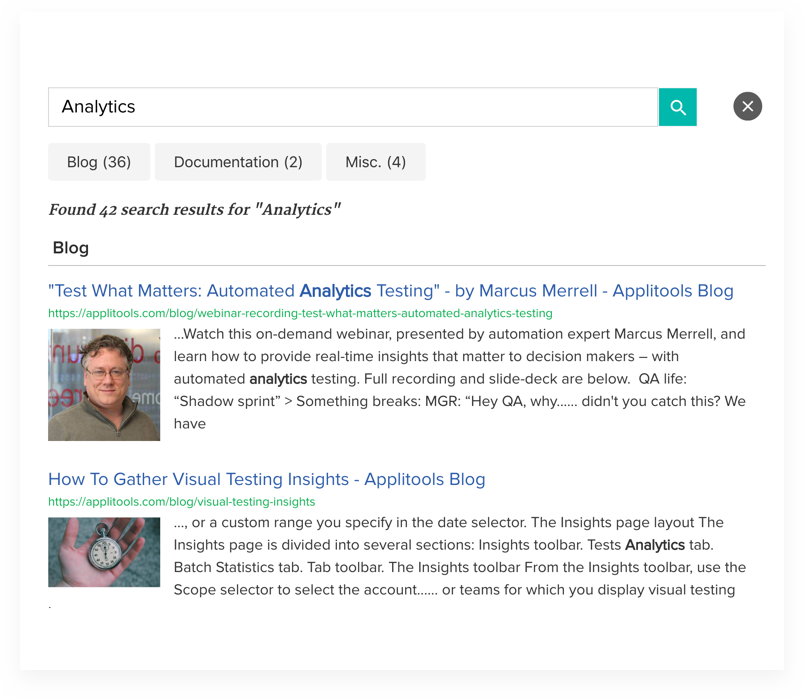Screen dimensions: 804x698
Task: Filter results by Documentation (2)
Action: (x=238, y=162)
